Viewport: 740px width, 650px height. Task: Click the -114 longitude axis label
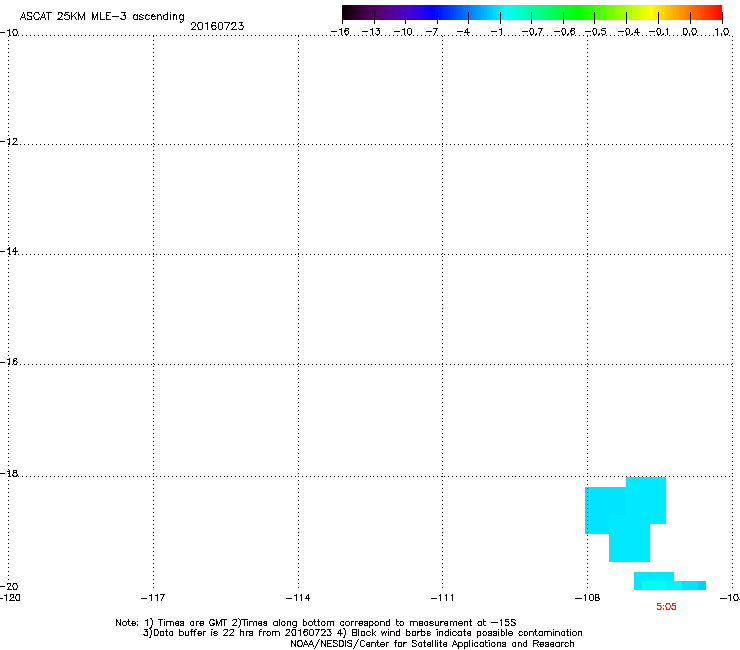pyautogui.click(x=298, y=598)
